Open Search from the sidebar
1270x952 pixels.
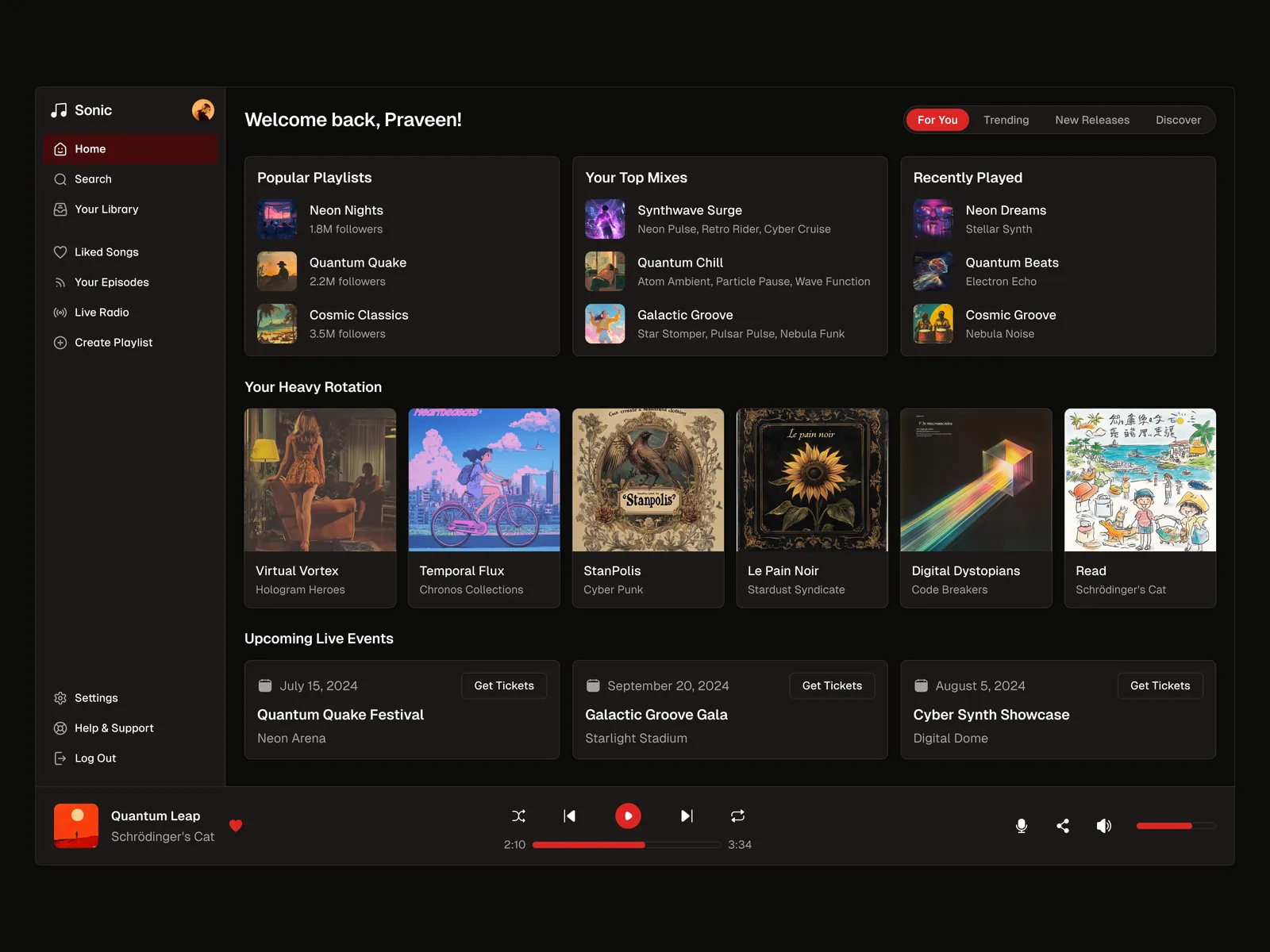click(93, 179)
